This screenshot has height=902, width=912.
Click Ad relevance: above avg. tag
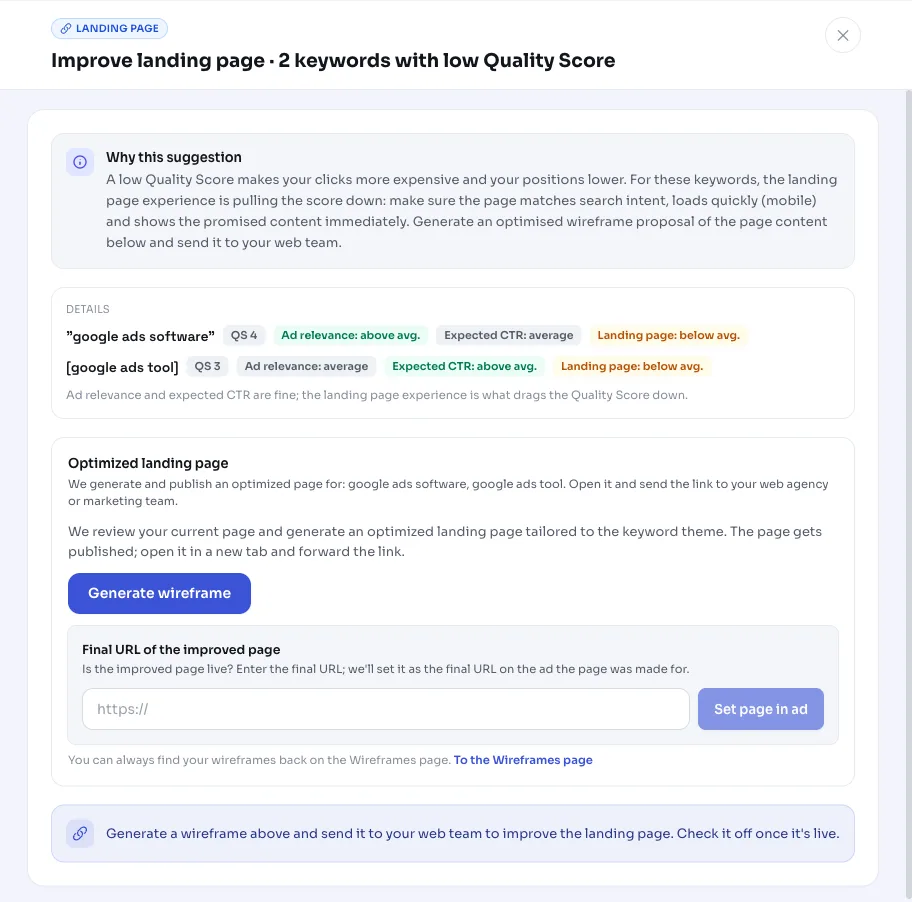[351, 335]
